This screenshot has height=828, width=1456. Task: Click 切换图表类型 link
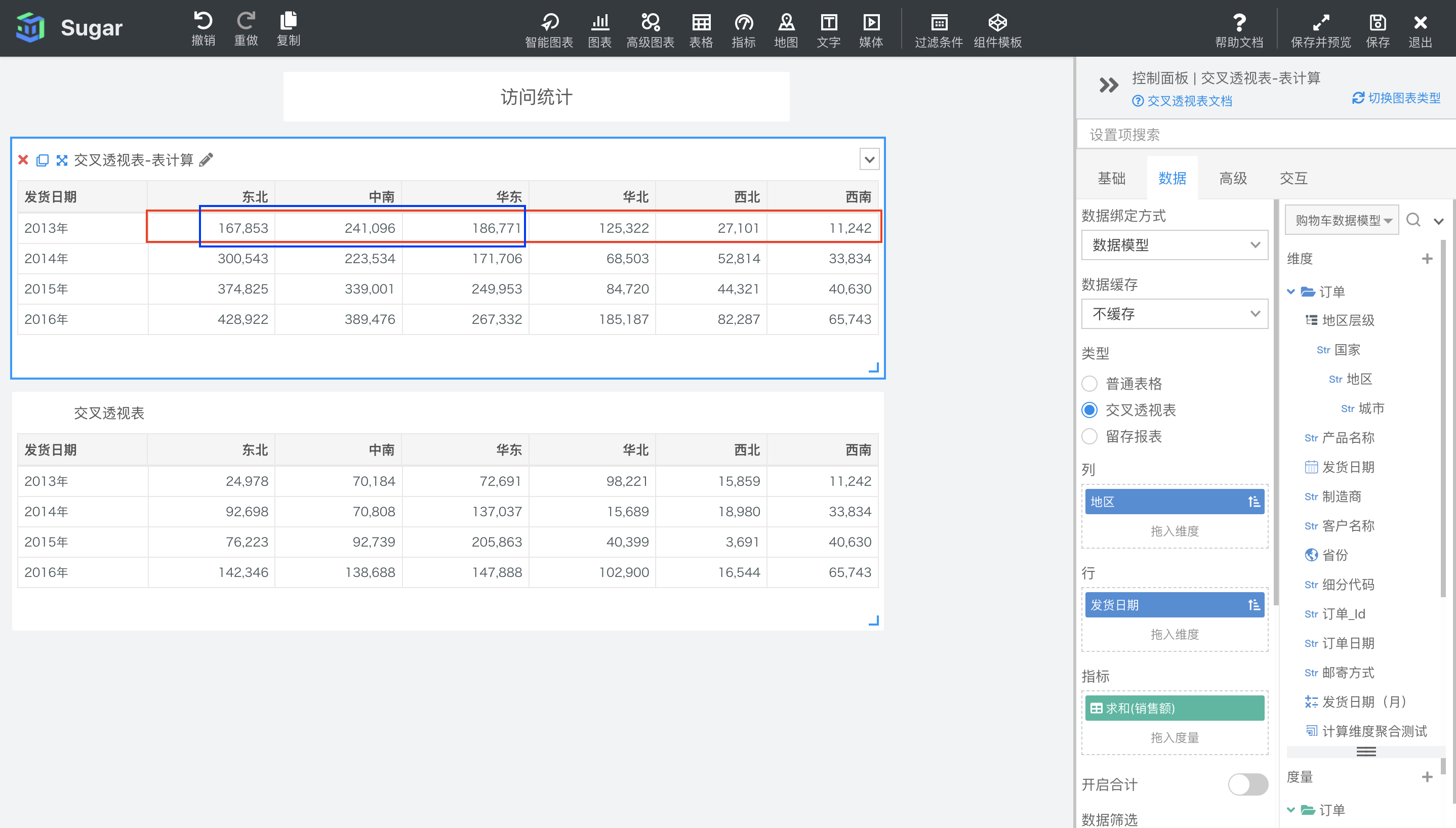point(1396,98)
